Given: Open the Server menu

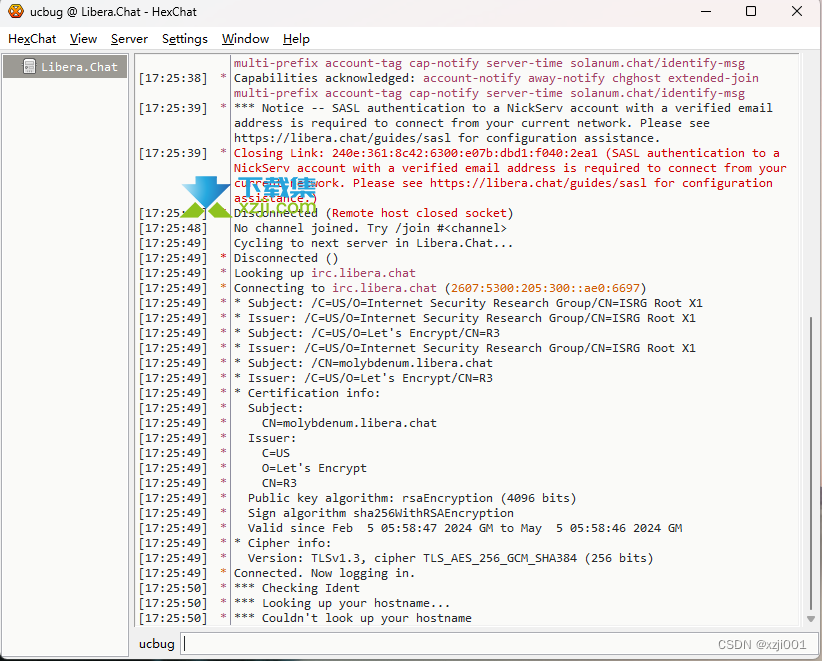Looking at the screenshot, I should click(x=128, y=39).
